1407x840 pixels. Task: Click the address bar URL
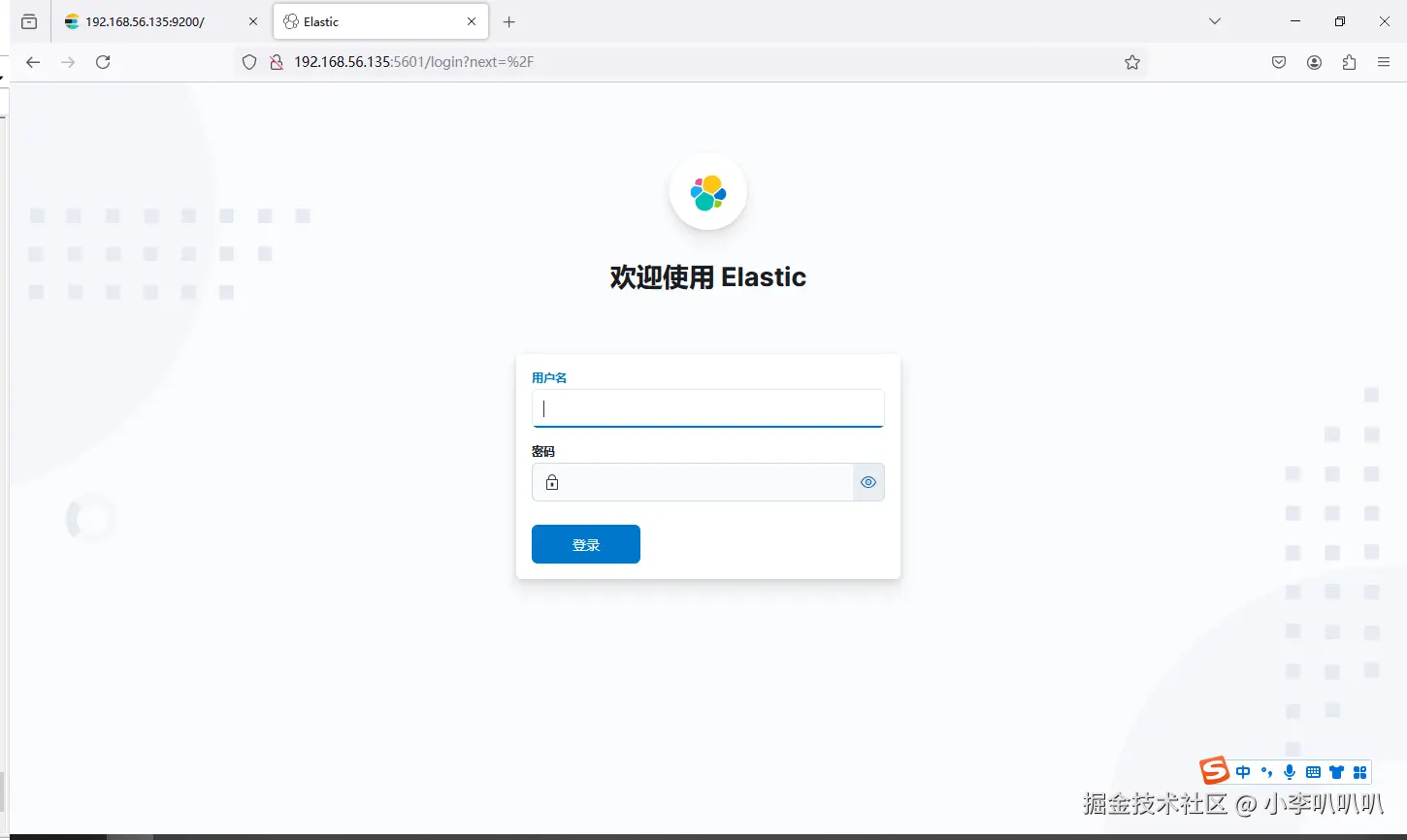tap(414, 62)
